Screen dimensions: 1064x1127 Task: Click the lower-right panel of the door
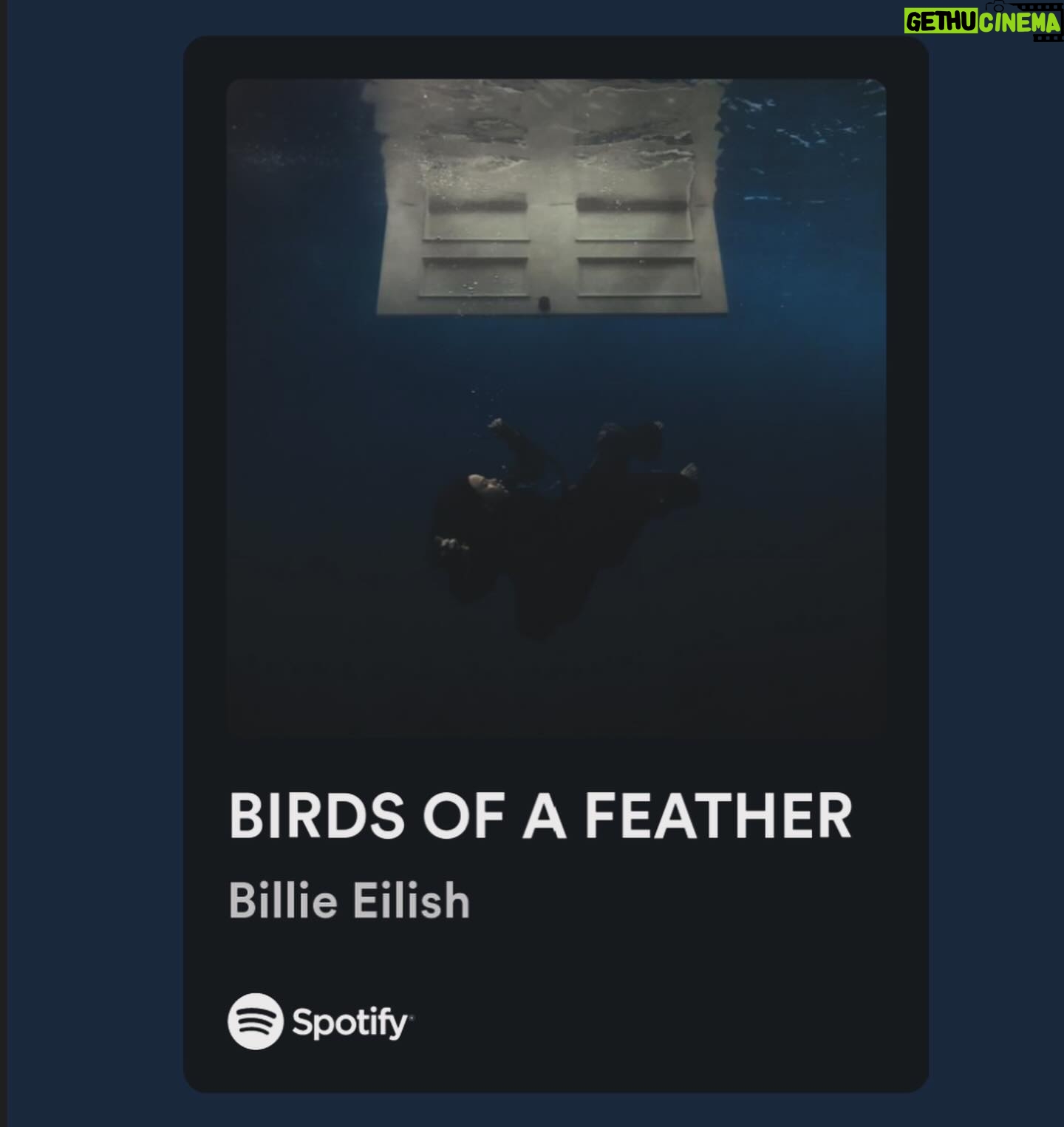[x=637, y=277]
